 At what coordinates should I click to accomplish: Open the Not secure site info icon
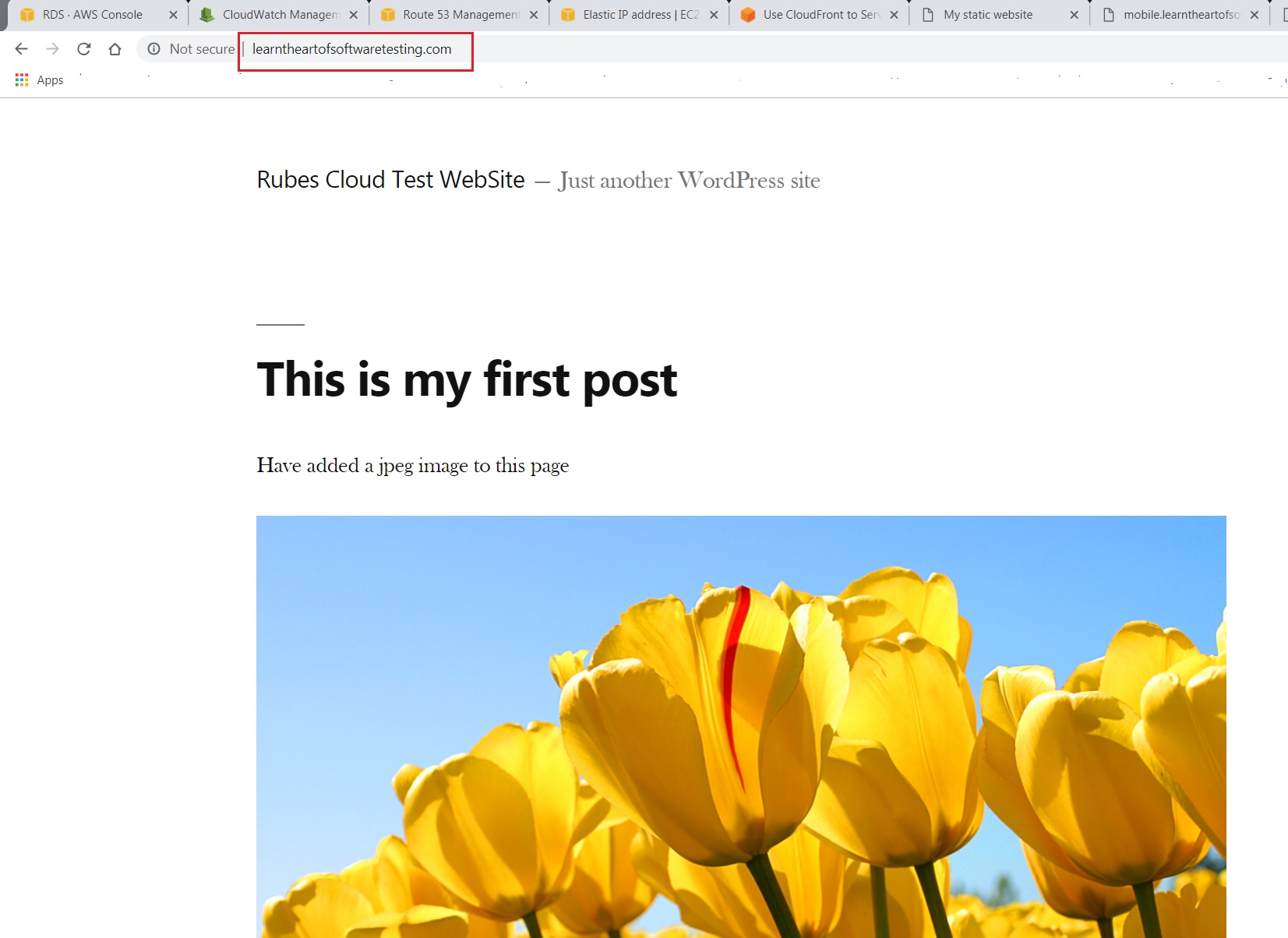154,49
